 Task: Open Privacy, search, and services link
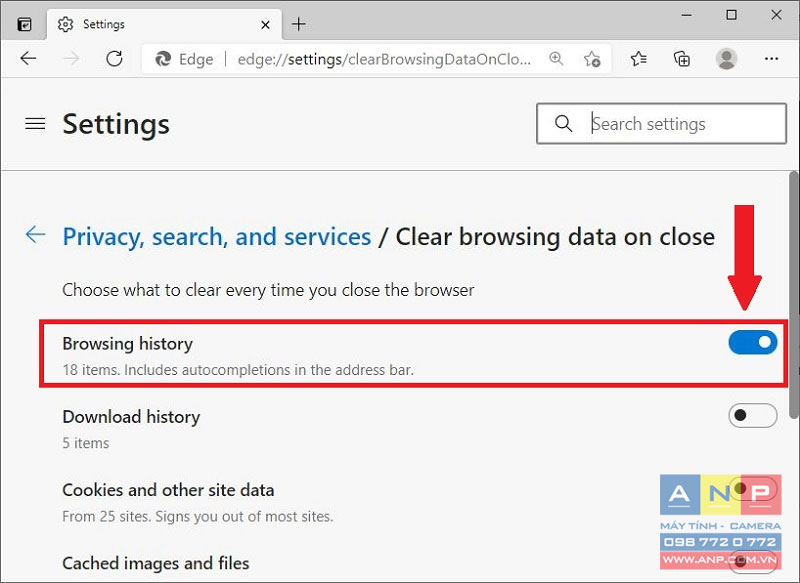pyautogui.click(x=217, y=237)
